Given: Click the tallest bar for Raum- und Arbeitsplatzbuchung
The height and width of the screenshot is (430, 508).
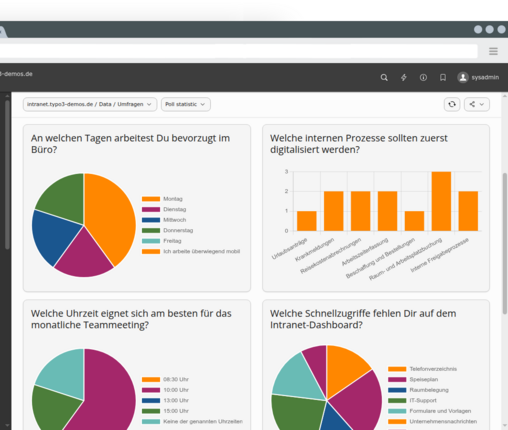Looking at the screenshot, I should (x=441, y=201).
